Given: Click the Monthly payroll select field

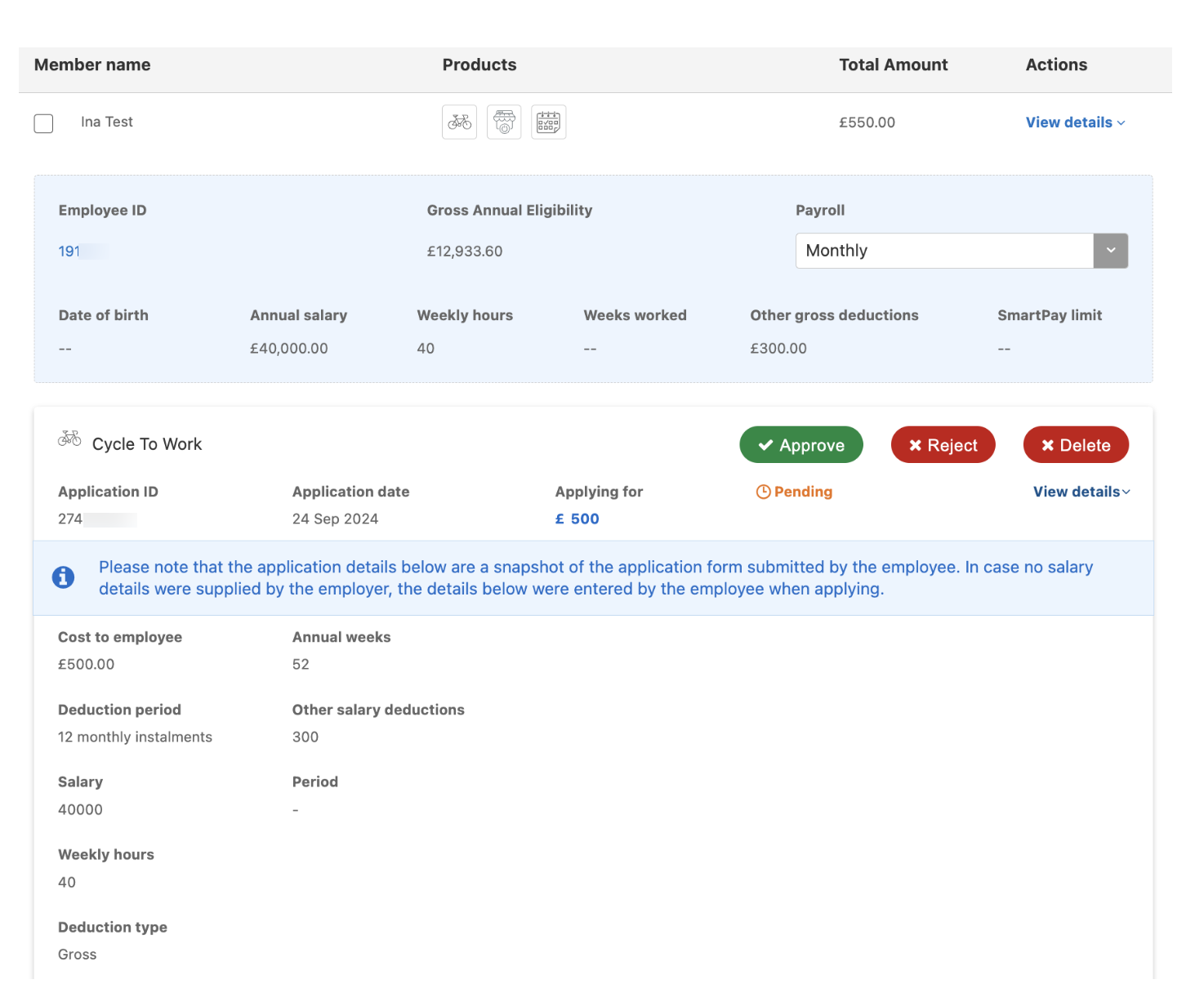Looking at the screenshot, I should click(944, 251).
